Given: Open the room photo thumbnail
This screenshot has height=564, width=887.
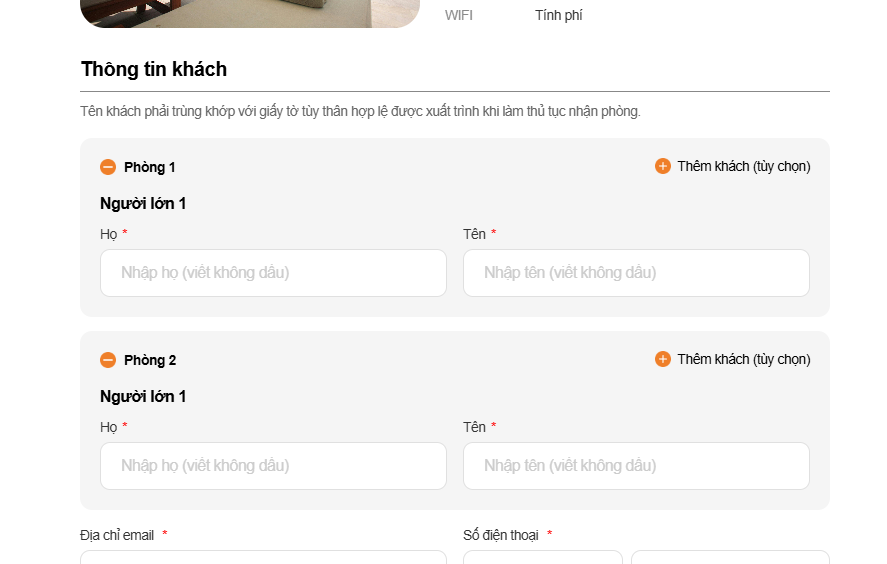Looking at the screenshot, I should [x=250, y=13].
